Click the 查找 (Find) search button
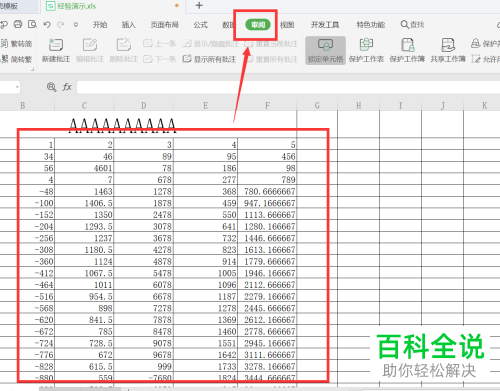 (x=412, y=25)
